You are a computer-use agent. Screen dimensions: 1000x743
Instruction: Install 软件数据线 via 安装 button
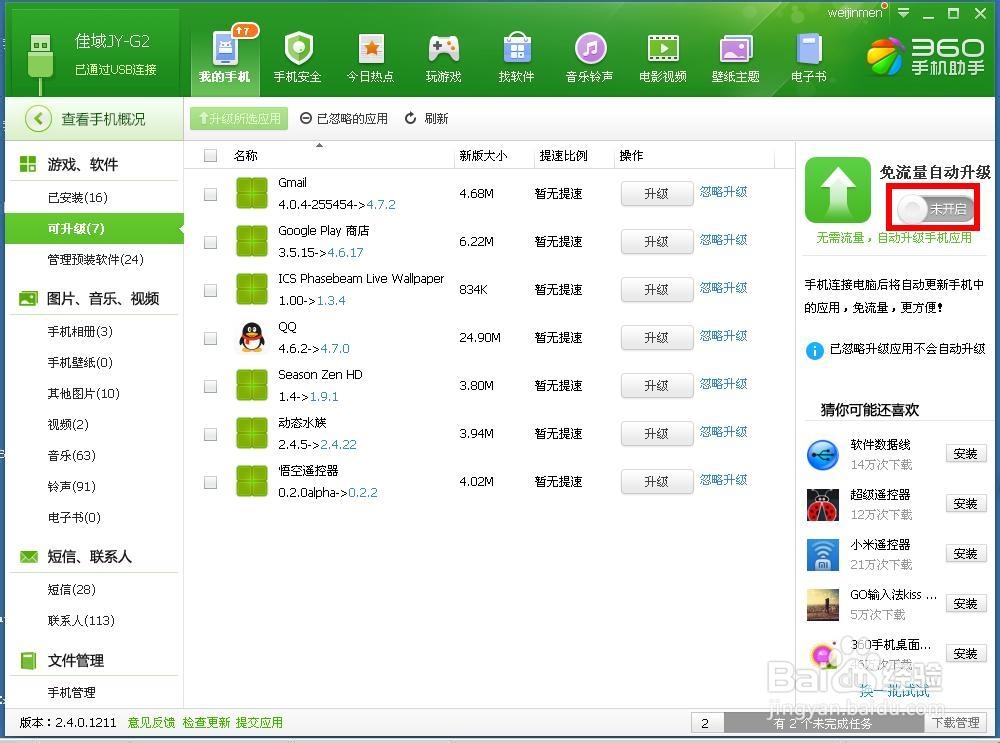coord(966,453)
